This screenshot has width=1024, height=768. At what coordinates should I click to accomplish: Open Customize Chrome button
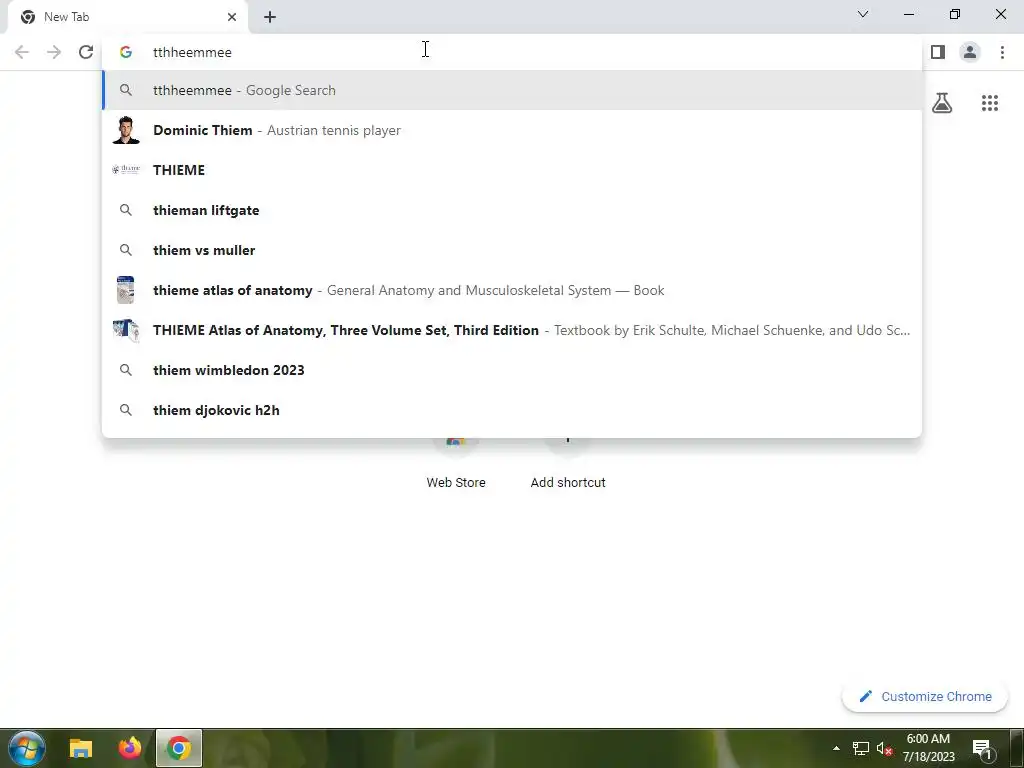point(925,696)
